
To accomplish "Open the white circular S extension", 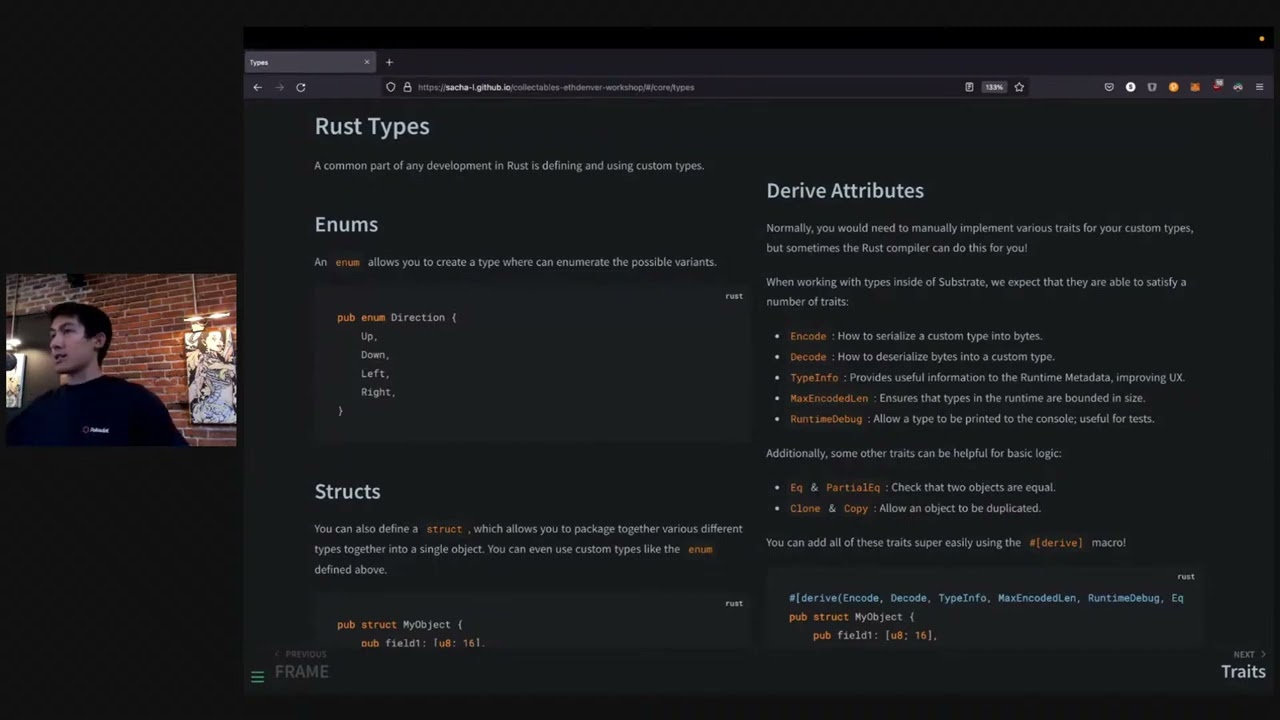I will pyautogui.click(x=1131, y=87).
